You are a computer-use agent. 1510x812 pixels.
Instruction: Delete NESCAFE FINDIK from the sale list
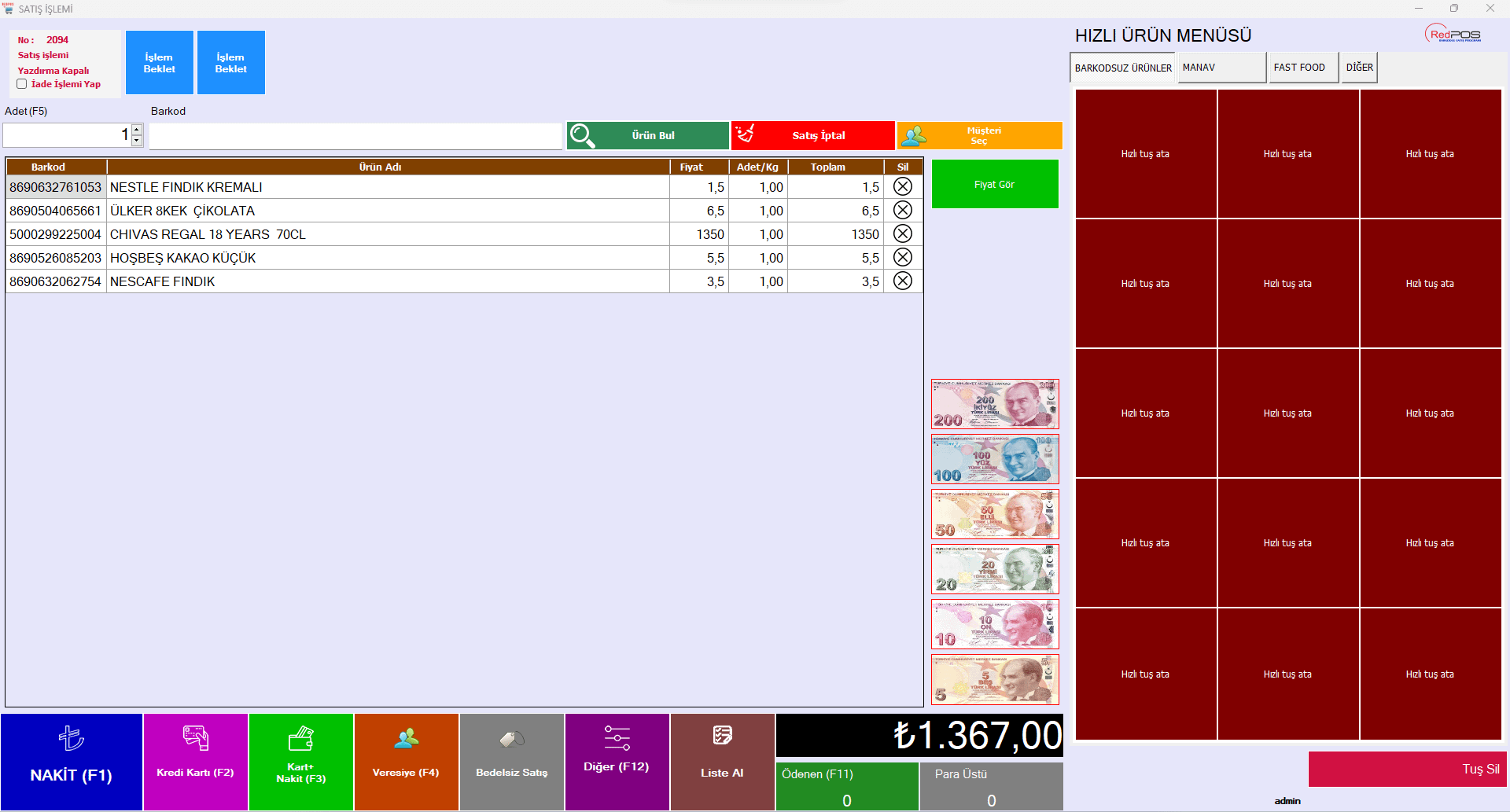click(x=902, y=281)
